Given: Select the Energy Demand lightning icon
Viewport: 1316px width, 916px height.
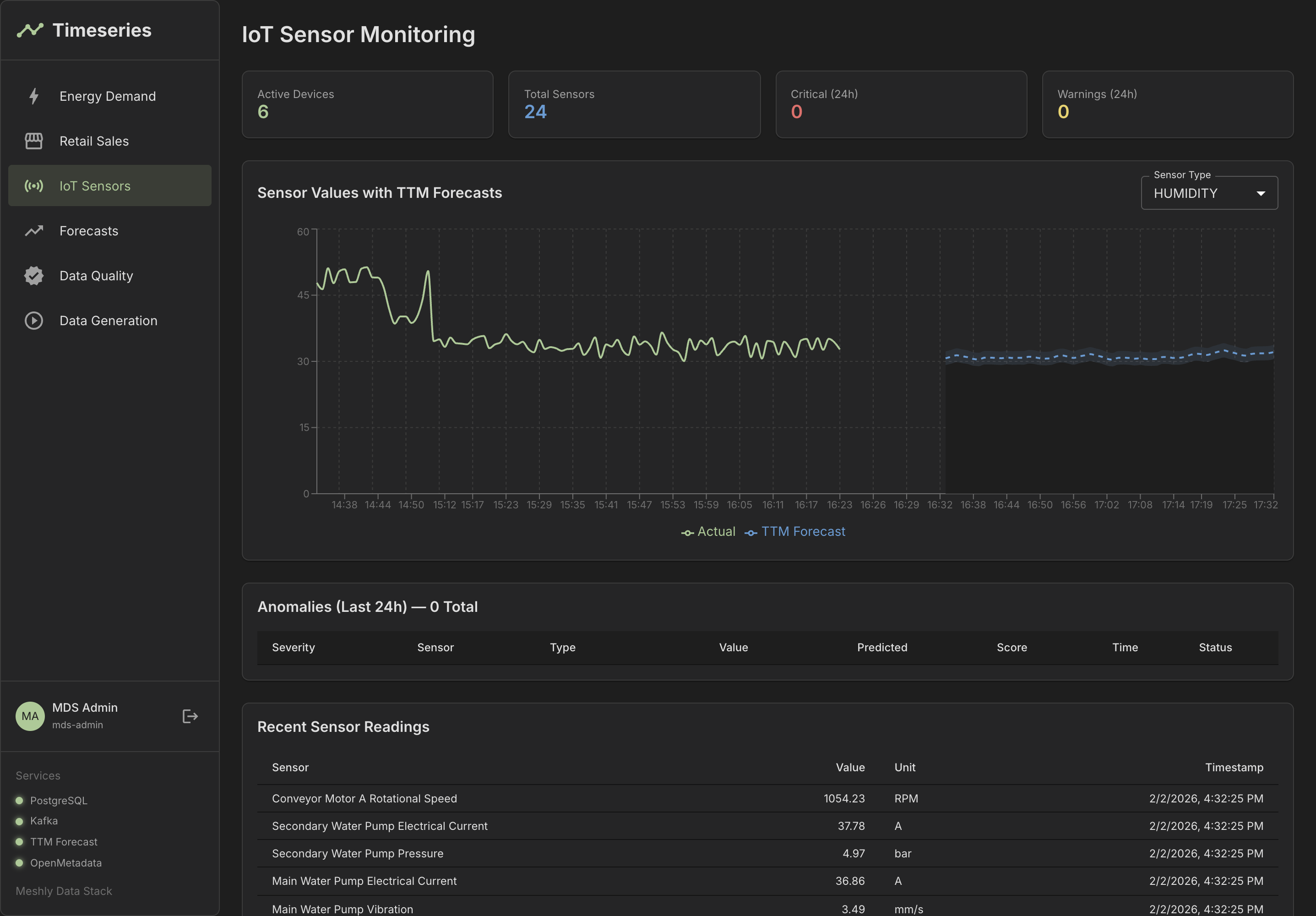Looking at the screenshot, I should click(x=34, y=96).
